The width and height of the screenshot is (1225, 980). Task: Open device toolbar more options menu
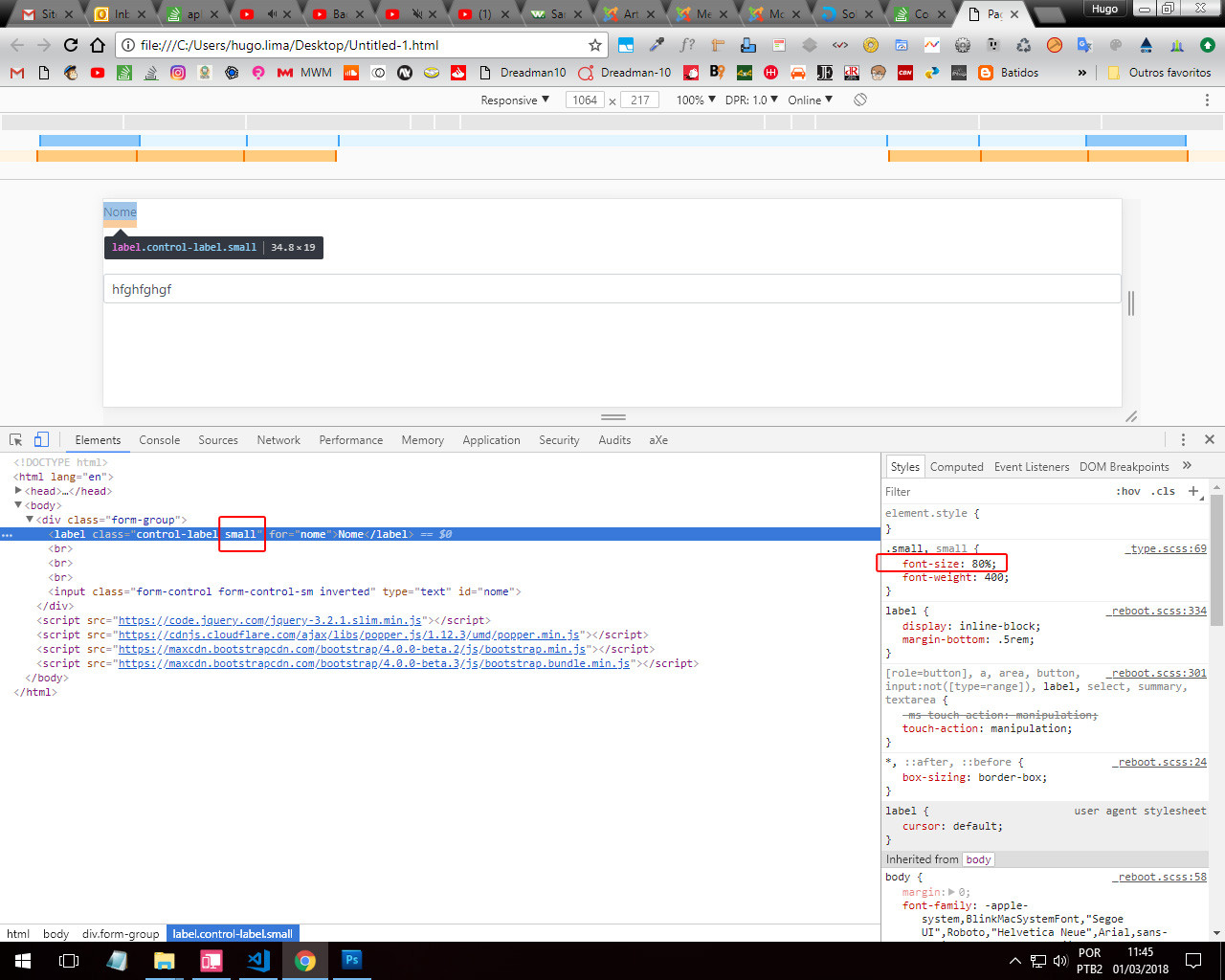[x=1207, y=100]
